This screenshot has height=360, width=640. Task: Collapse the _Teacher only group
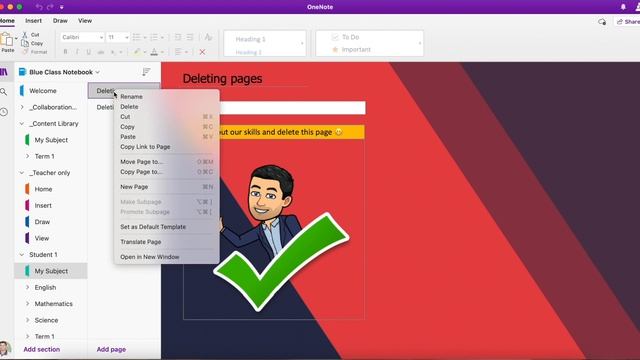point(22,173)
